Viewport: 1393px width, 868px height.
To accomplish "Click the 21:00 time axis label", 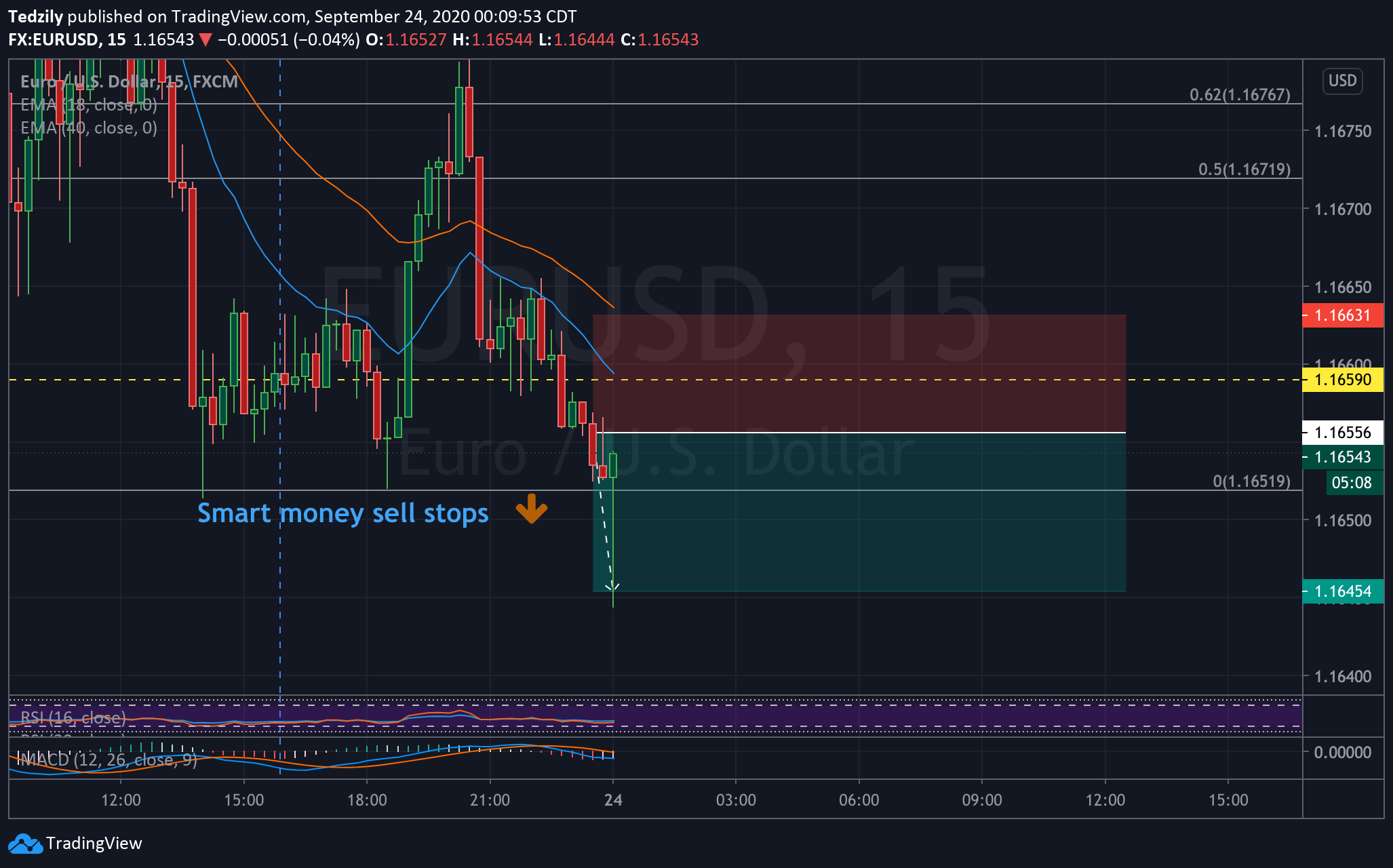I will [x=490, y=800].
